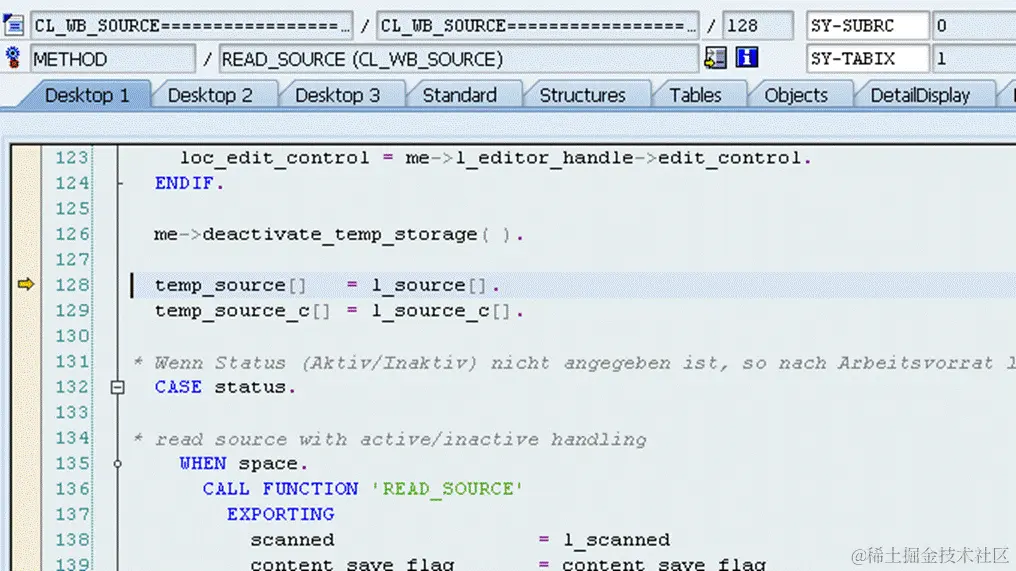Click the scanned parameter on line 138
Viewport: 1016px width, 571px height.
click(292, 540)
